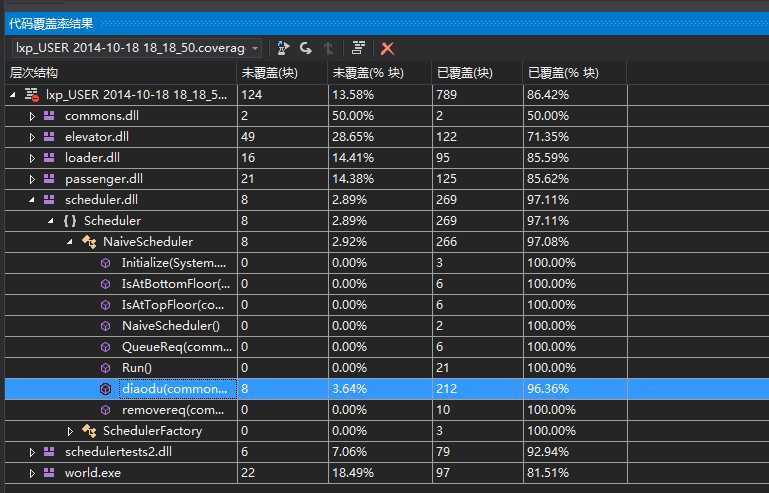This screenshot has height=493, width=769.
Task: Click the QueueReq method cube icon
Action: [105, 347]
